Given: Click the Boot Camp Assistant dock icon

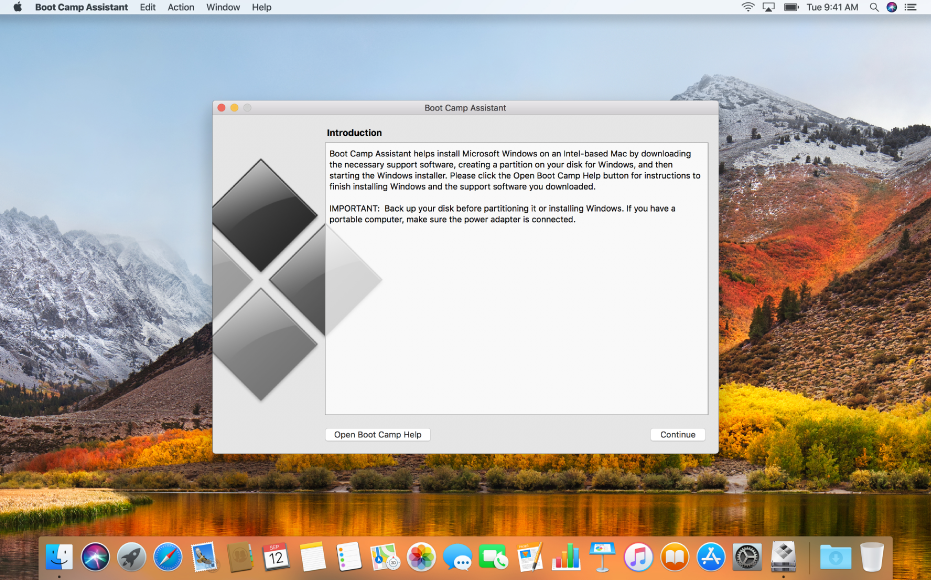Looking at the screenshot, I should tap(784, 557).
